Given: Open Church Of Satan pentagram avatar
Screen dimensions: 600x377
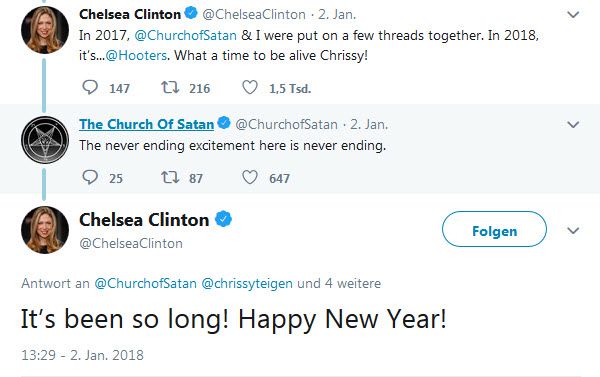Looking at the screenshot, I should (45, 140).
